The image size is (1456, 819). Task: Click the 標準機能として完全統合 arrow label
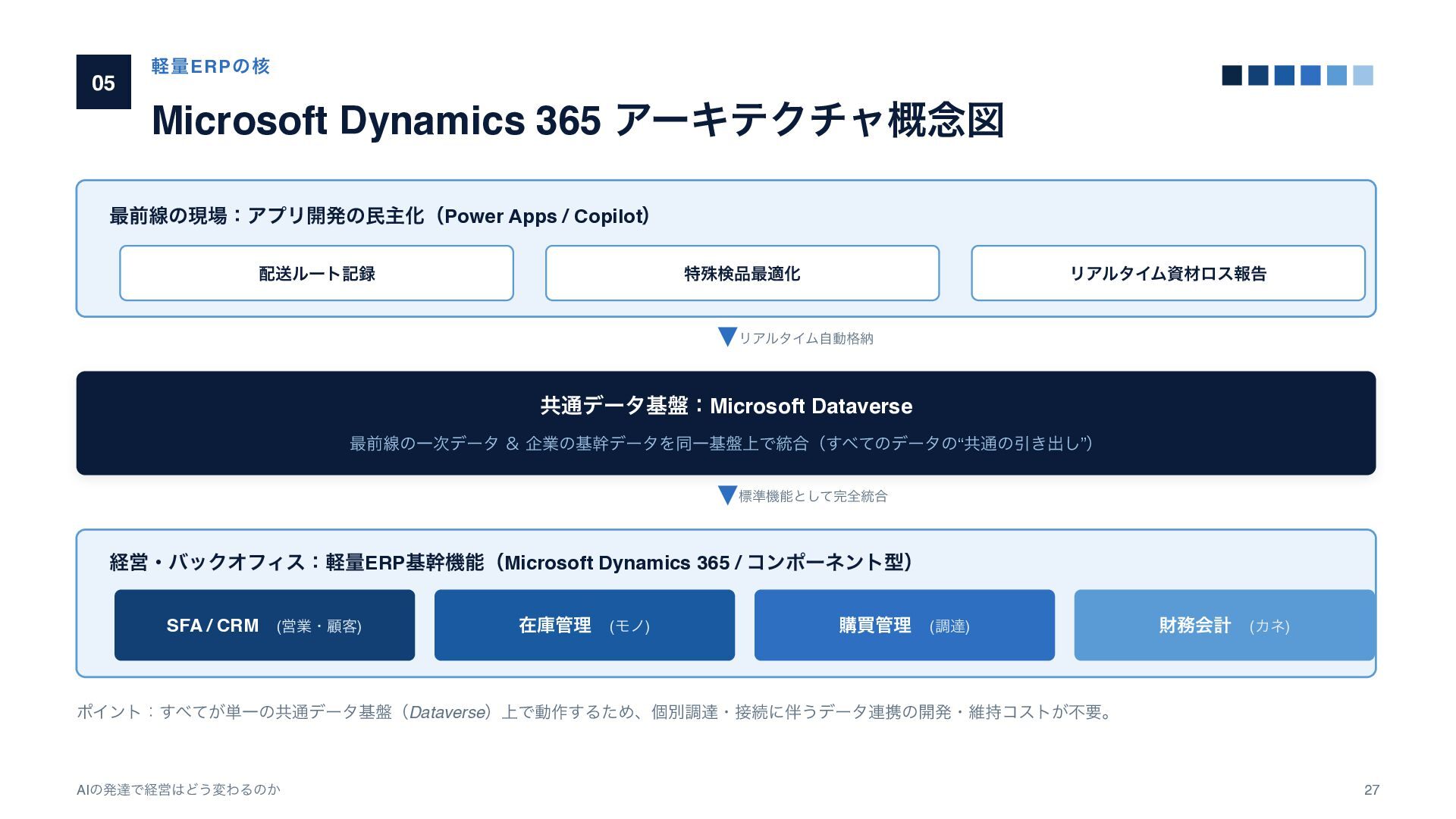[813, 496]
